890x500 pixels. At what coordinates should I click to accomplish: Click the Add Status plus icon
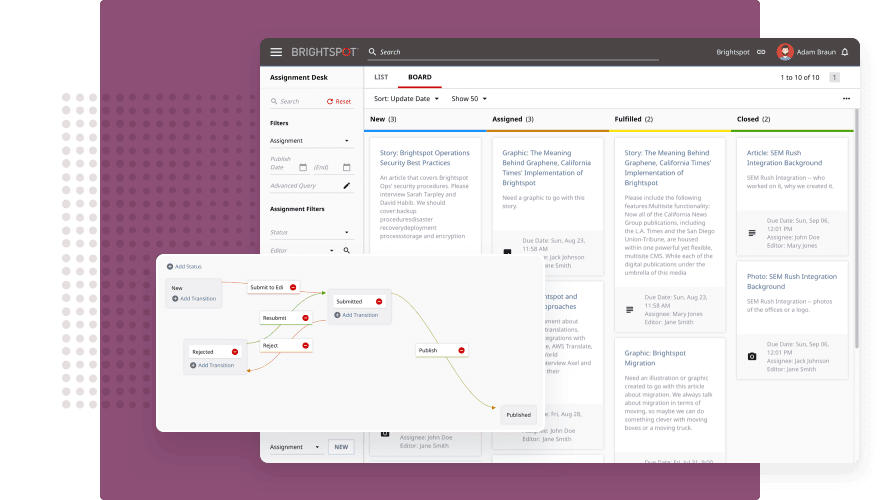(170, 267)
